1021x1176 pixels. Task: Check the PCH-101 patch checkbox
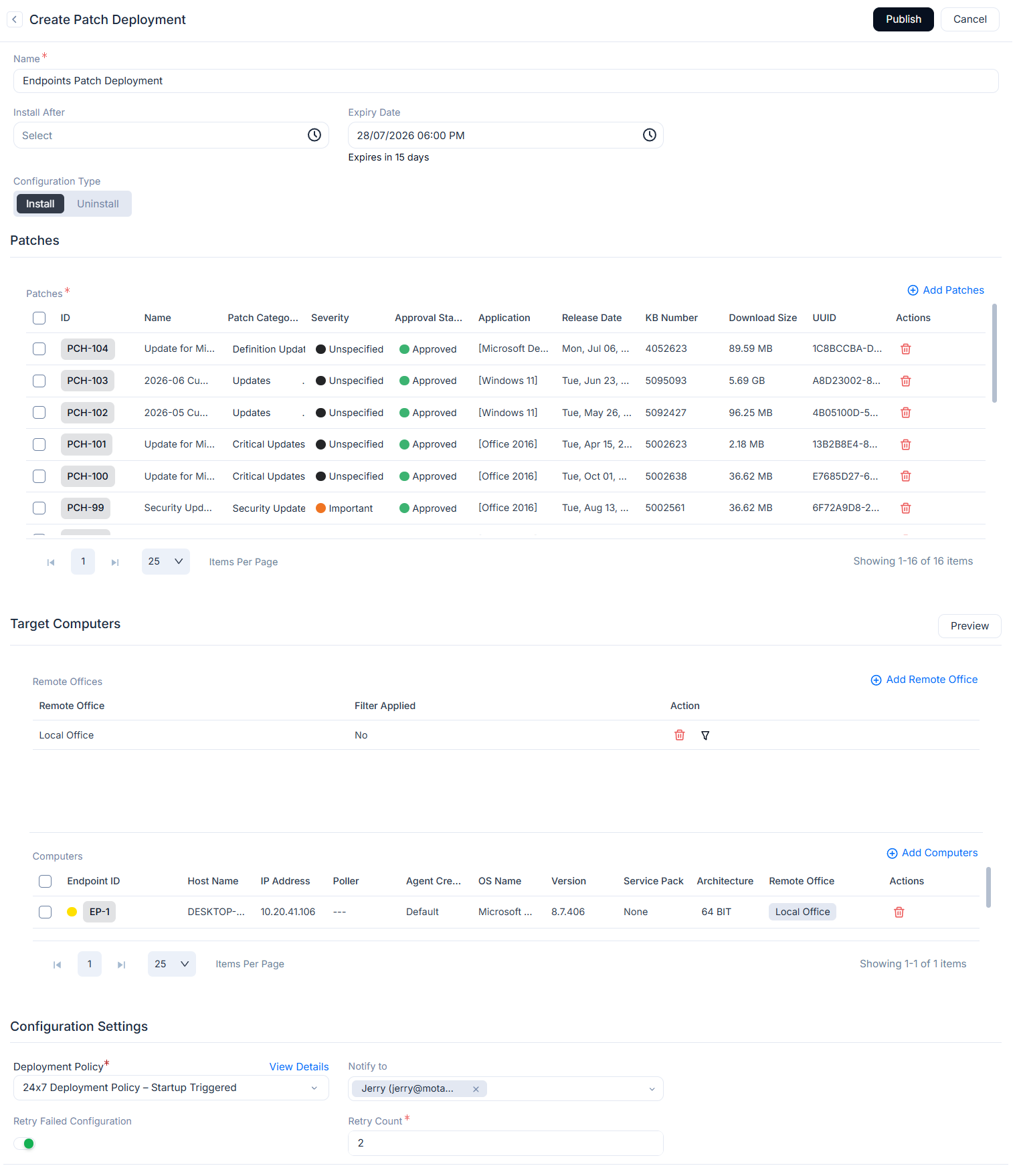click(x=39, y=444)
